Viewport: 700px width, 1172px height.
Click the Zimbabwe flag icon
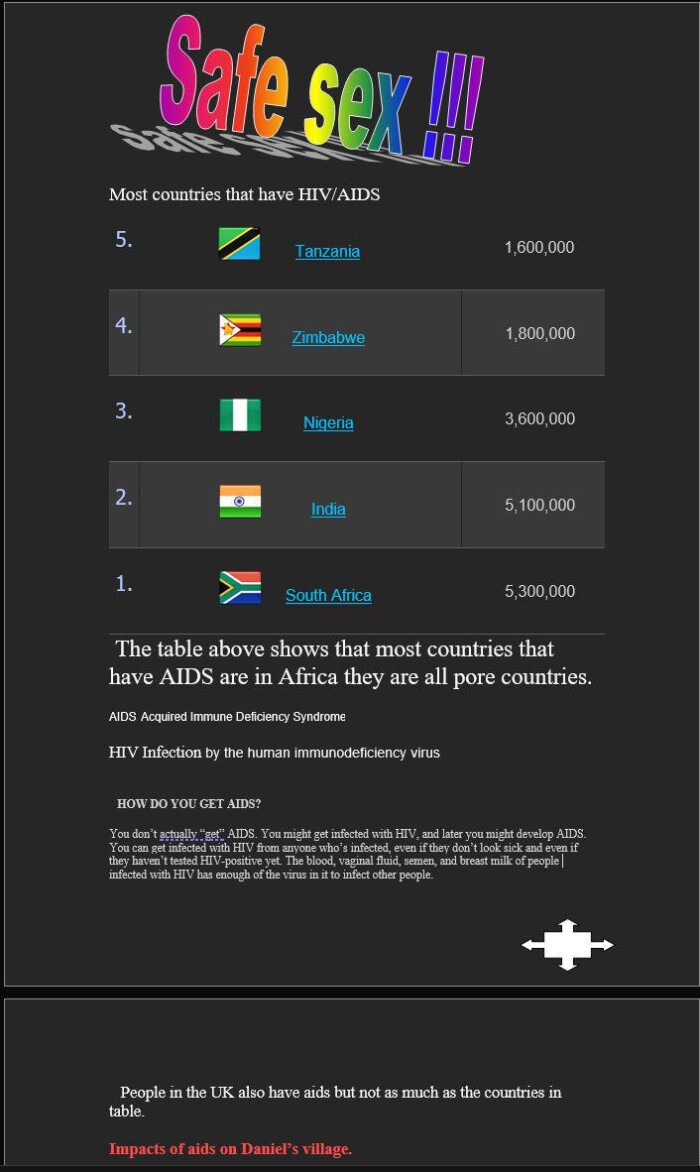(240, 330)
